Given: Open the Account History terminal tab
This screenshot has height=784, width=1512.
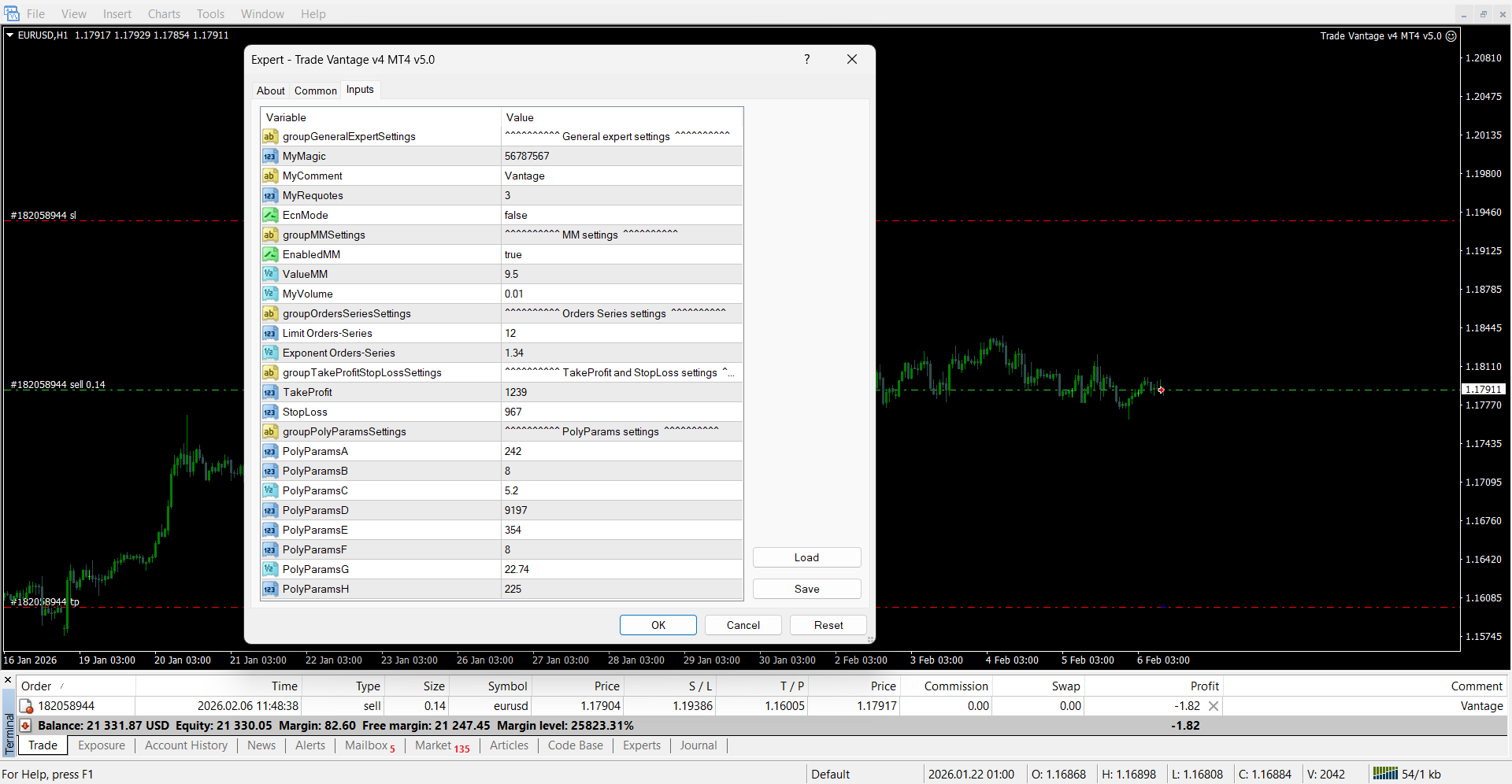Looking at the screenshot, I should click(186, 745).
